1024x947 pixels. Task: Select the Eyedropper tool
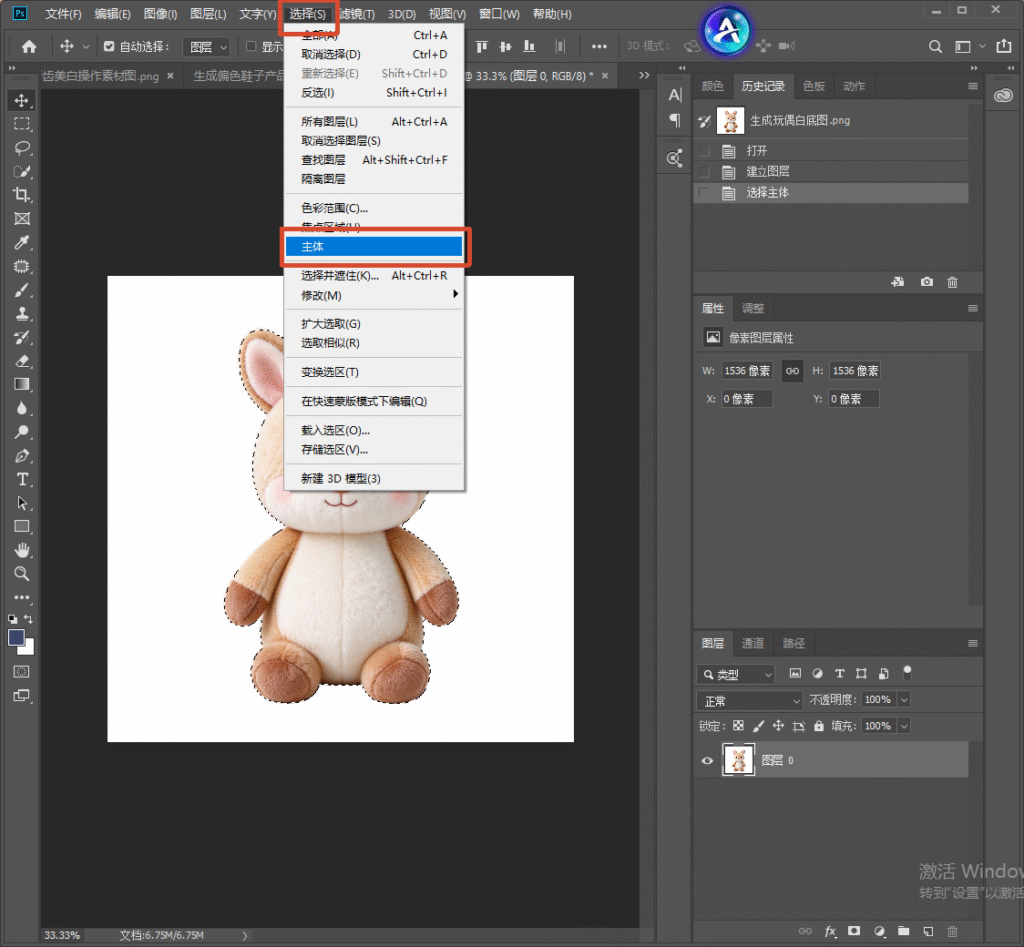pos(22,243)
